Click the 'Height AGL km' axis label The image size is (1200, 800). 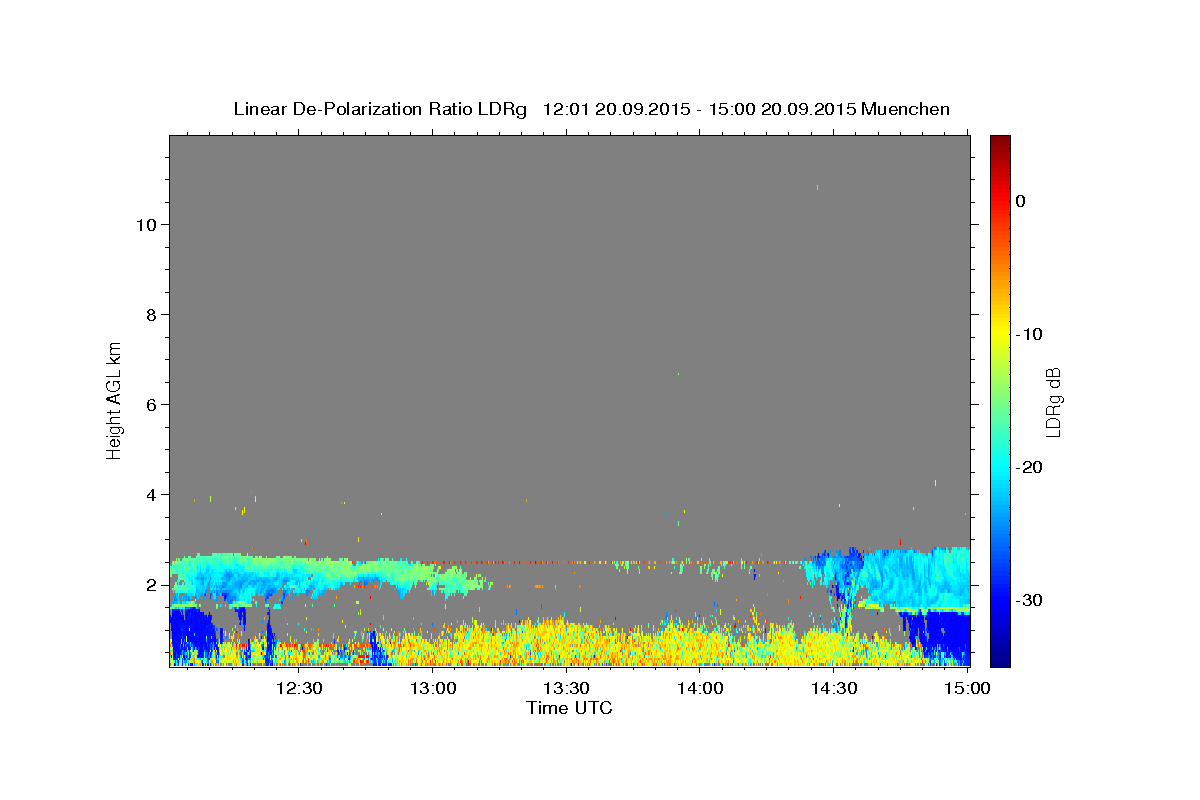[115, 400]
